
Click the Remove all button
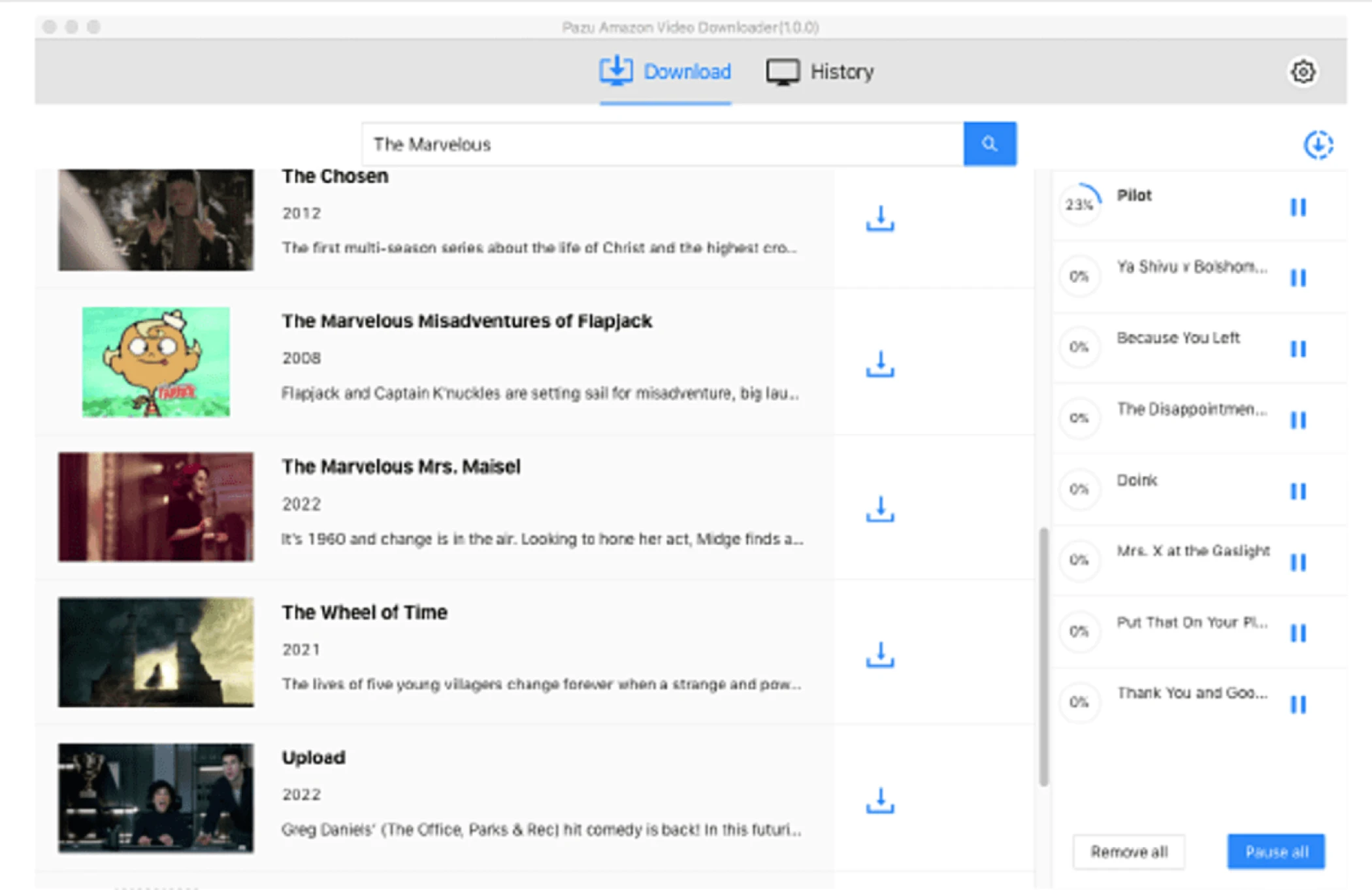[1129, 851]
